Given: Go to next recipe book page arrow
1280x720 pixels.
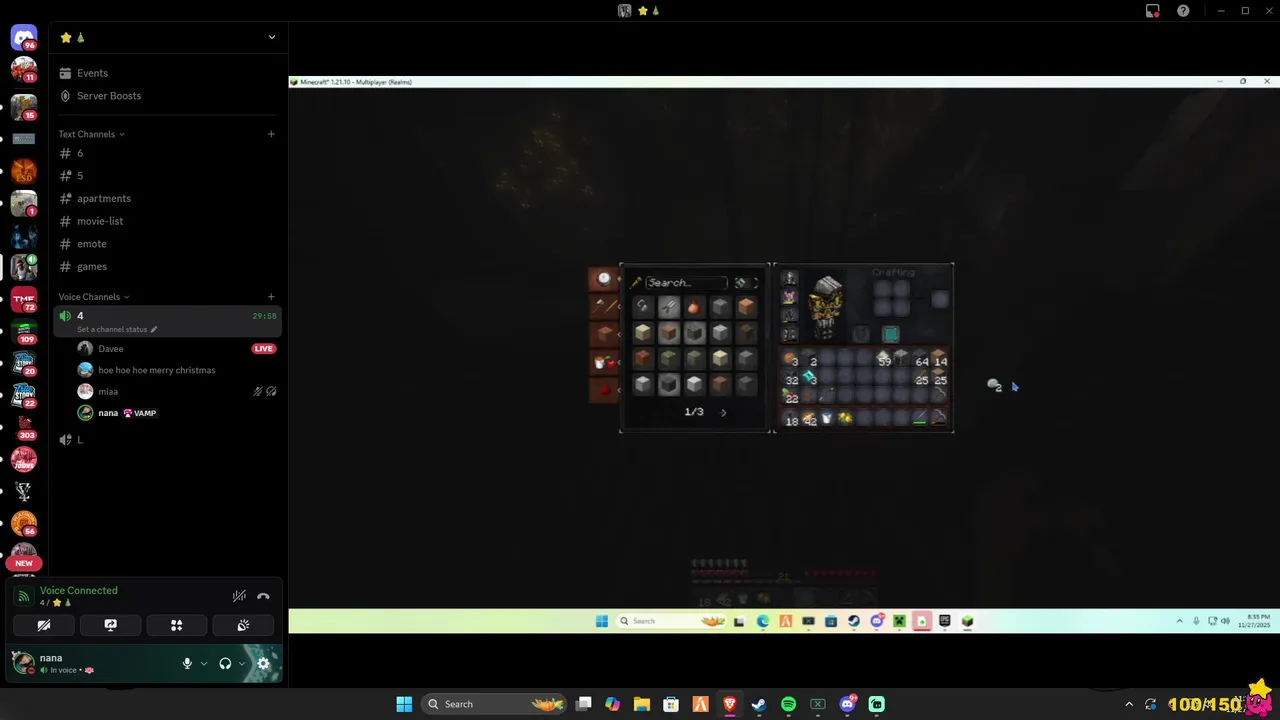Looking at the screenshot, I should pos(723,412).
